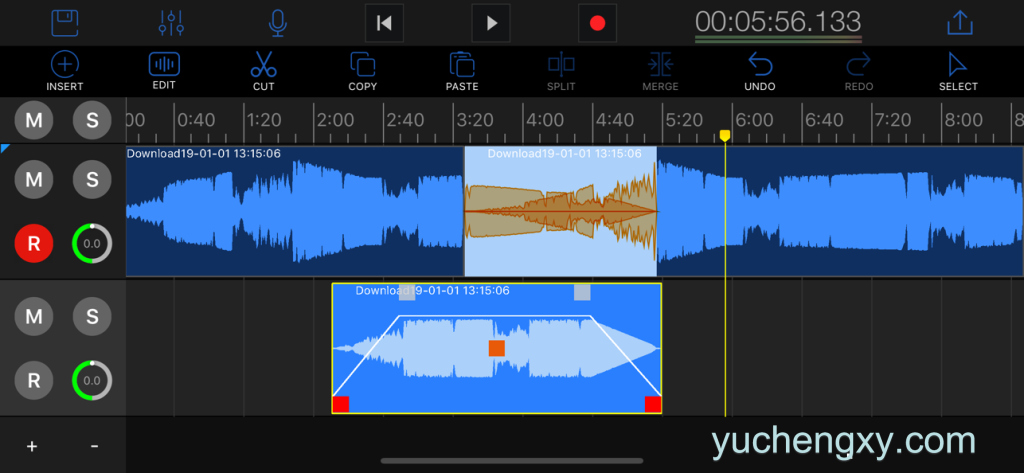Save project with the floppy disk icon
The height and width of the screenshot is (473, 1024).
[65, 23]
